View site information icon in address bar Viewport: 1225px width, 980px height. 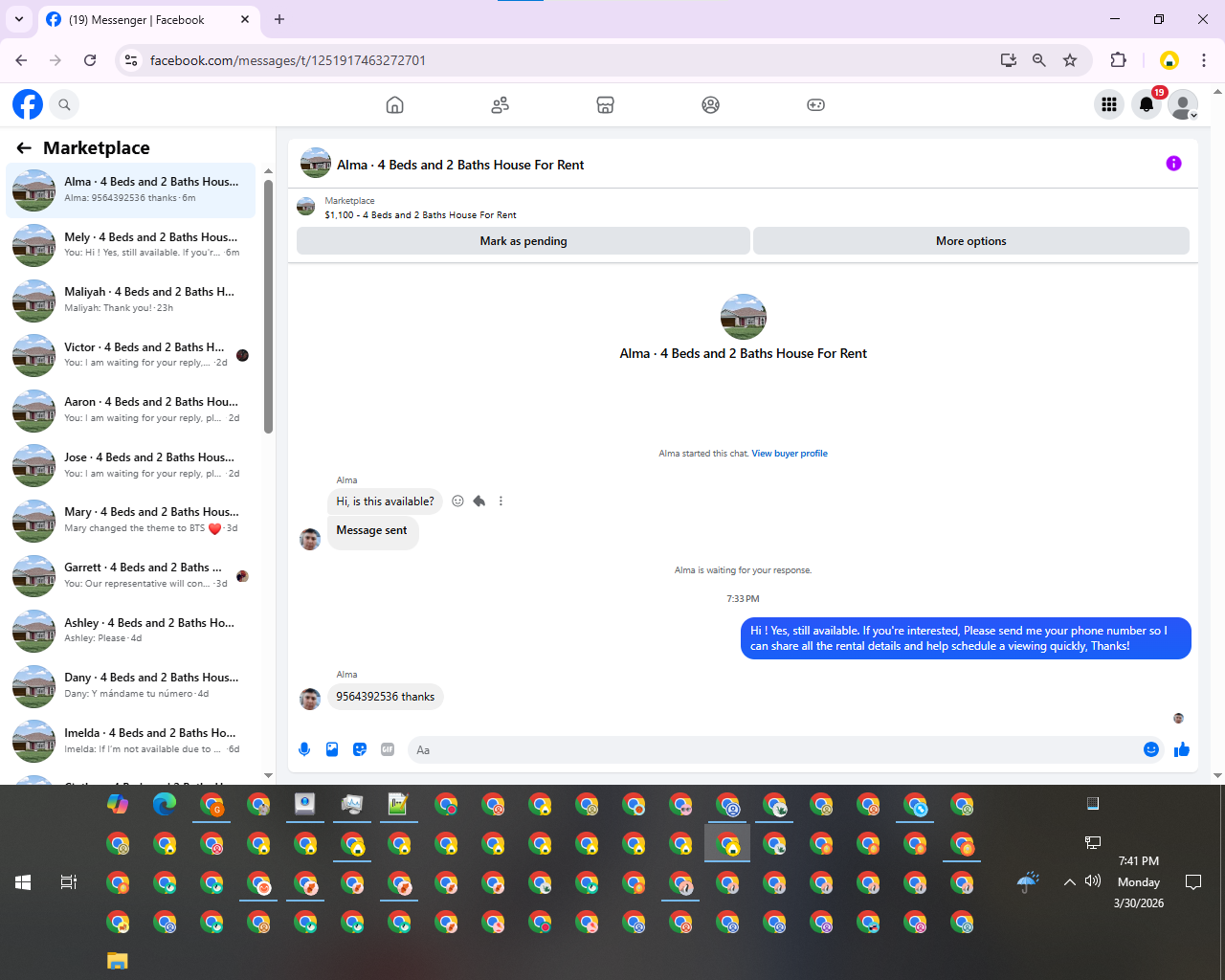tap(131, 60)
